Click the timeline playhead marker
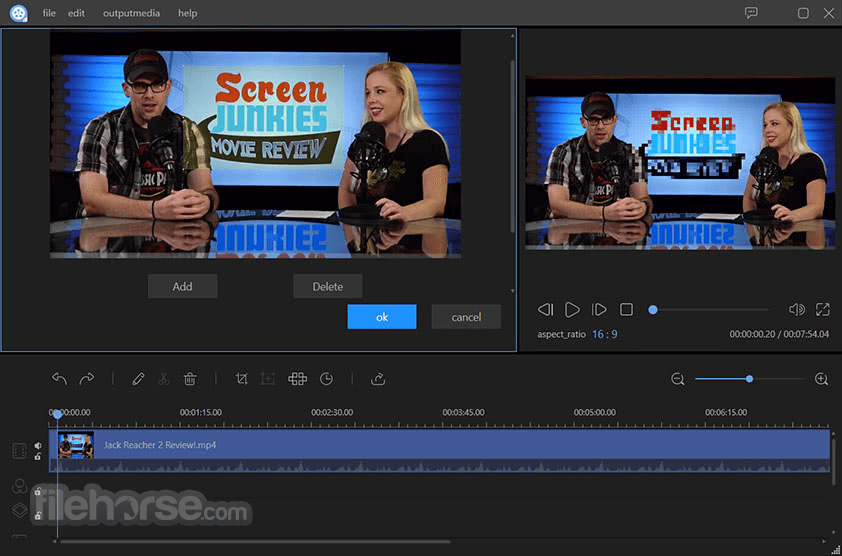The width and height of the screenshot is (842, 556). tap(57, 414)
